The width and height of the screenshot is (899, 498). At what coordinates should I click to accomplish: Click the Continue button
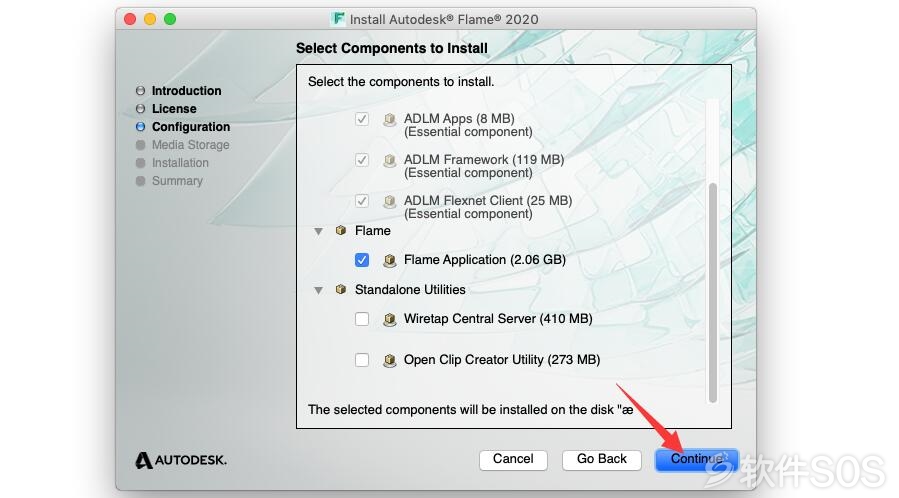pos(697,460)
